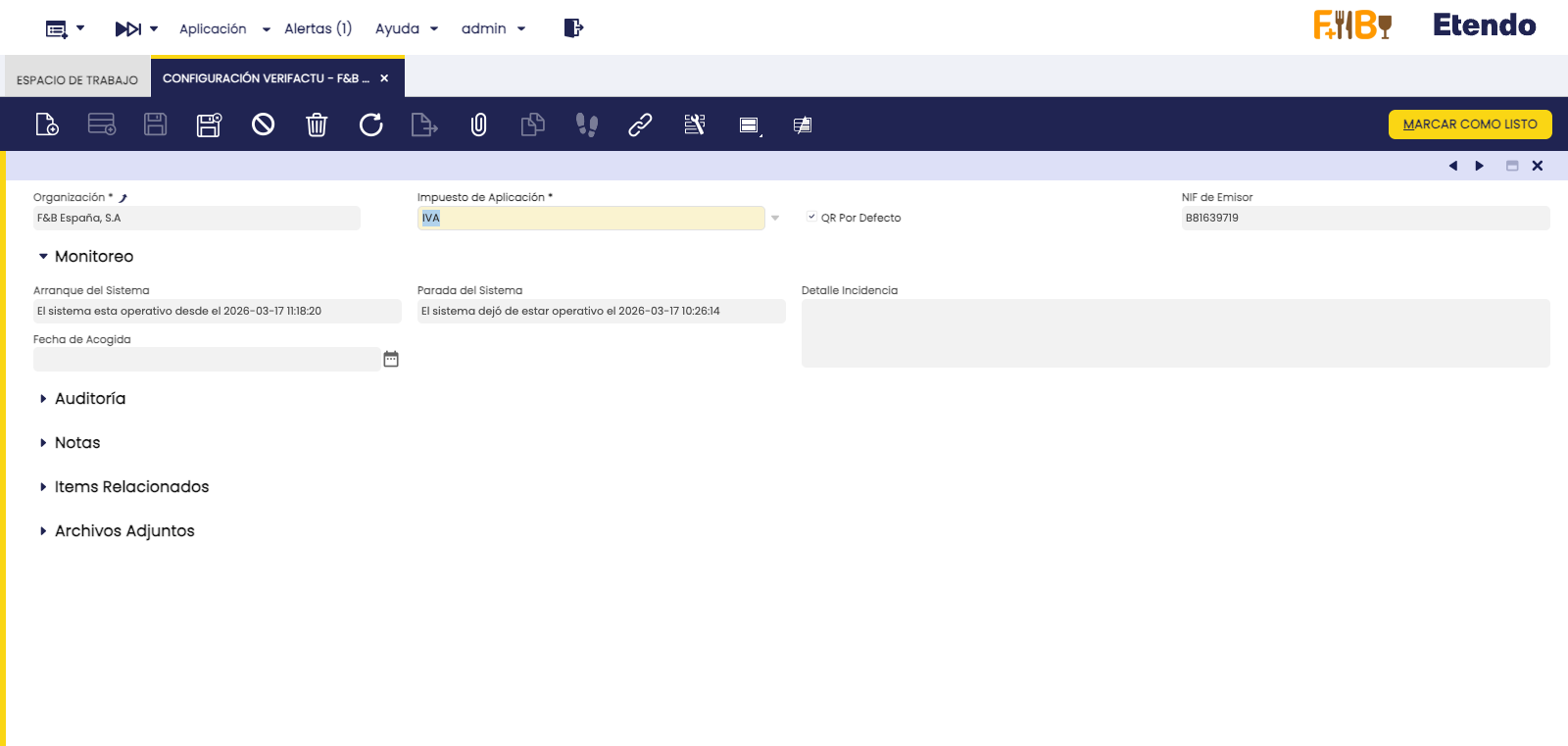Refresh the record with the reload icon
The width and height of the screenshot is (1568, 746).
(370, 124)
